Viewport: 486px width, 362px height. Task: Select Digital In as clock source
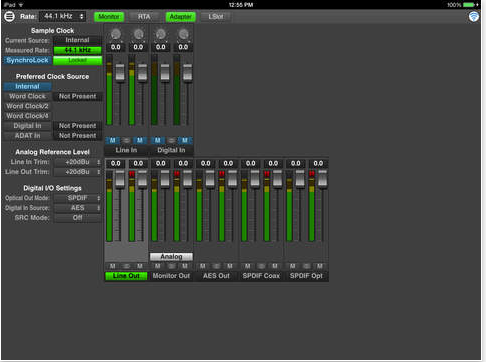(27, 126)
